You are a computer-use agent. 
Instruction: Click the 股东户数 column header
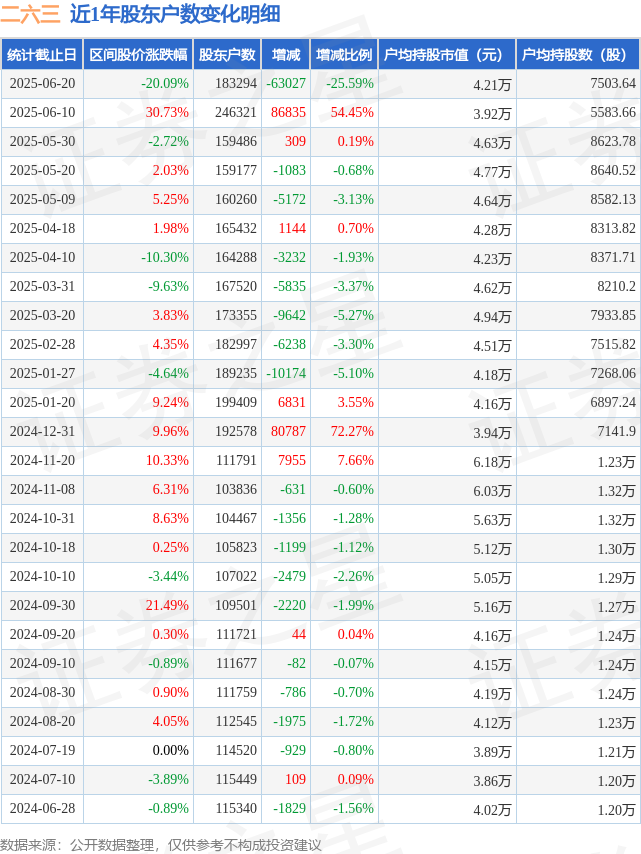227,54
